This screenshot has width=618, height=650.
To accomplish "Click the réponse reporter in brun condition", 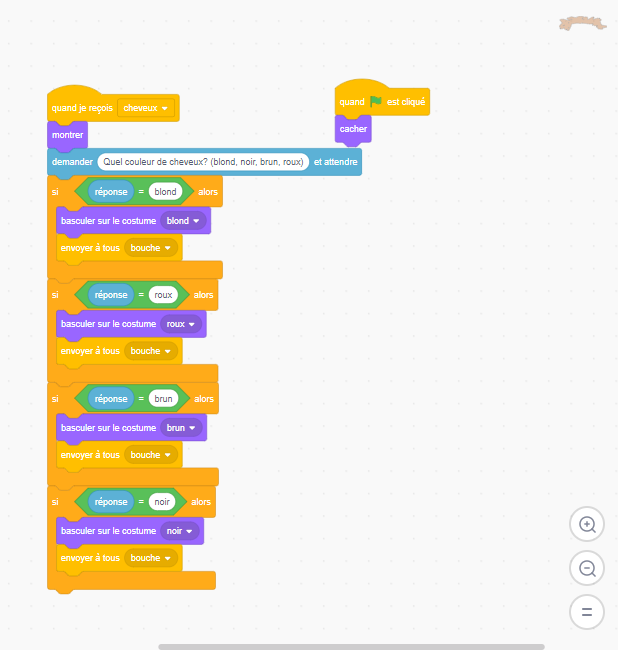I will coord(111,399).
